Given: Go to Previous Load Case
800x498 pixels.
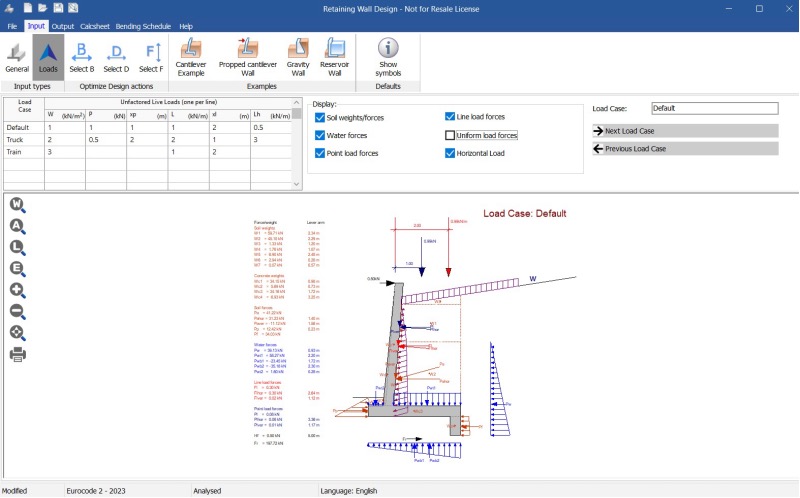Looking at the screenshot, I should 685,148.
